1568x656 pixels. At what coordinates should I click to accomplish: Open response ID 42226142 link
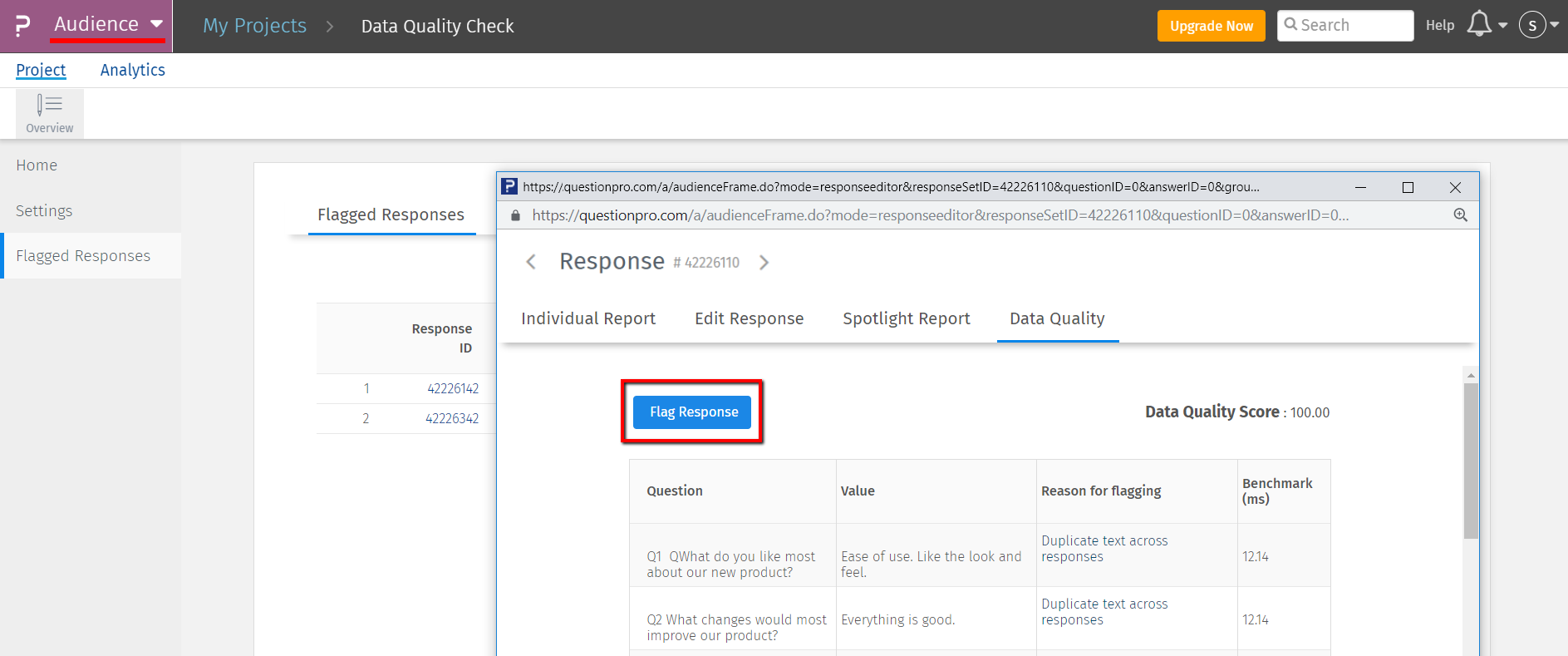coord(453,388)
